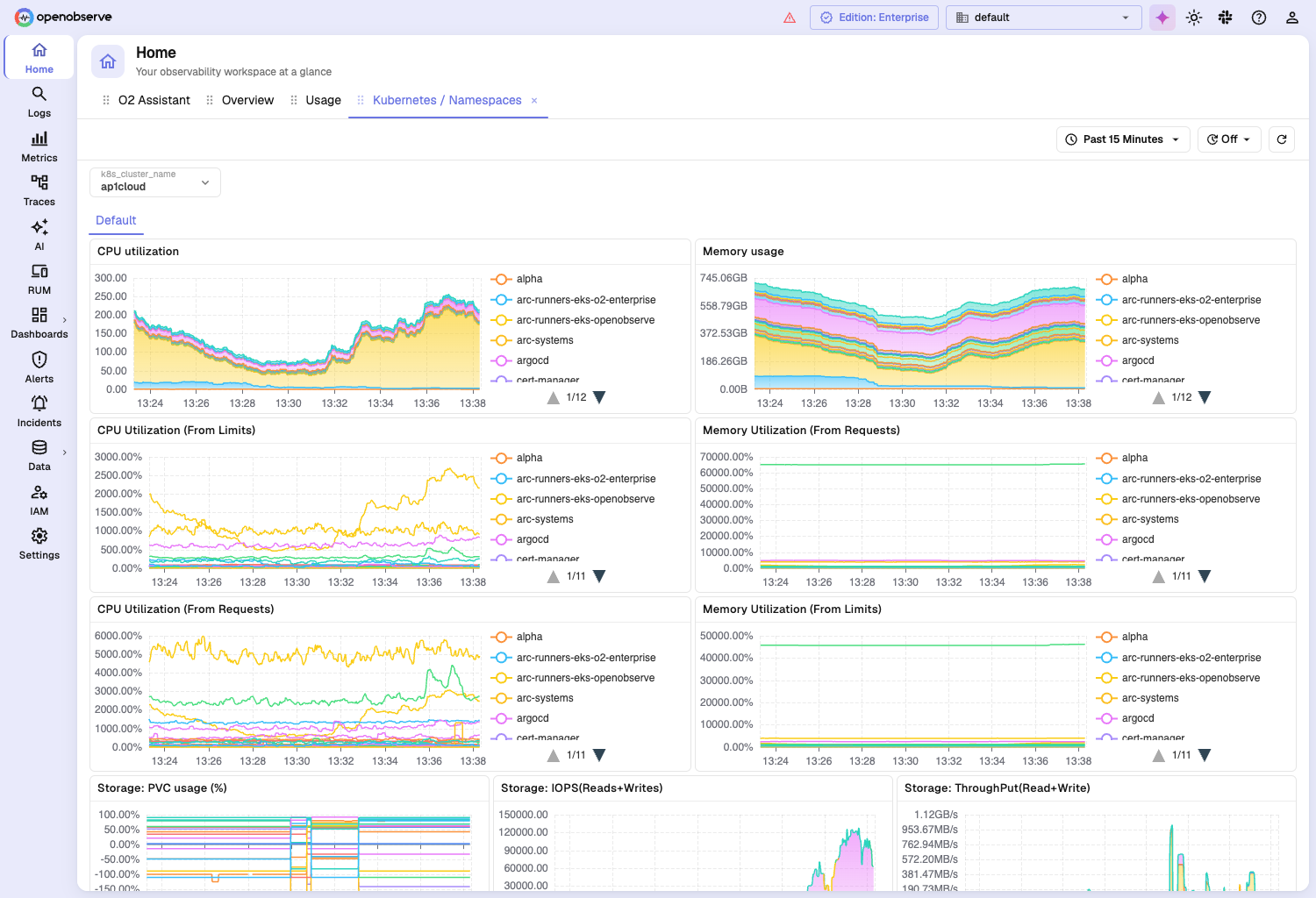Open the auto-refresh Off dropdown
This screenshot has height=898, width=1316.
pos(1229,139)
